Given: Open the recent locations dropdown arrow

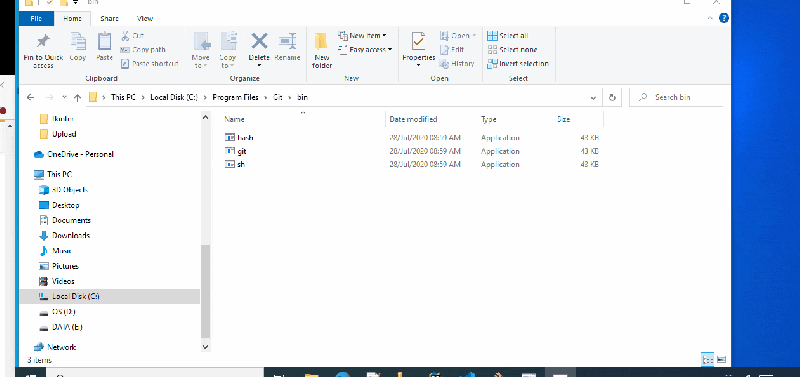Looking at the screenshot, I should tap(64, 97).
